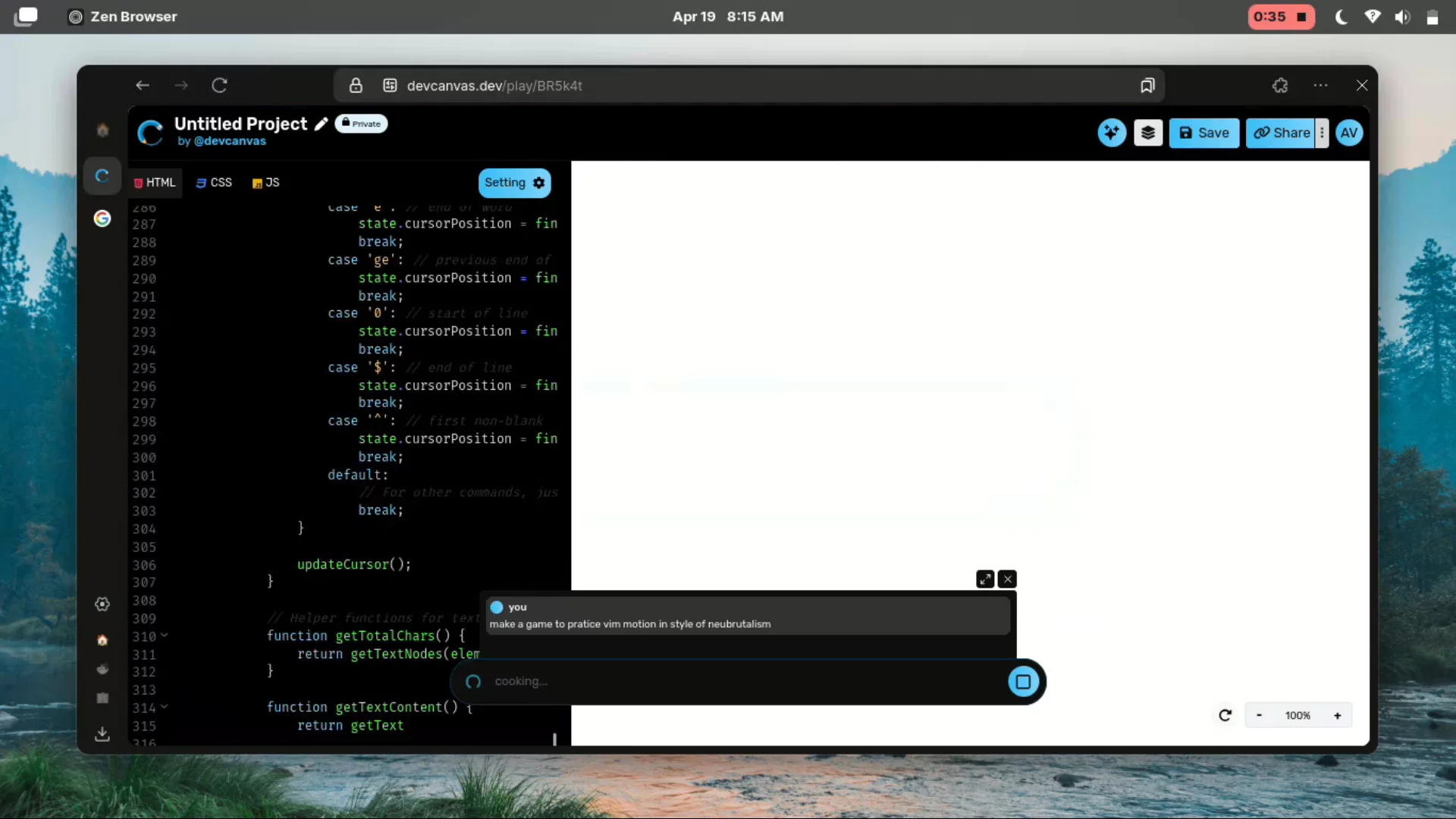
Task: Open the AI sparkles assistant
Action: pyautogui.click(x=1111, y=133)
